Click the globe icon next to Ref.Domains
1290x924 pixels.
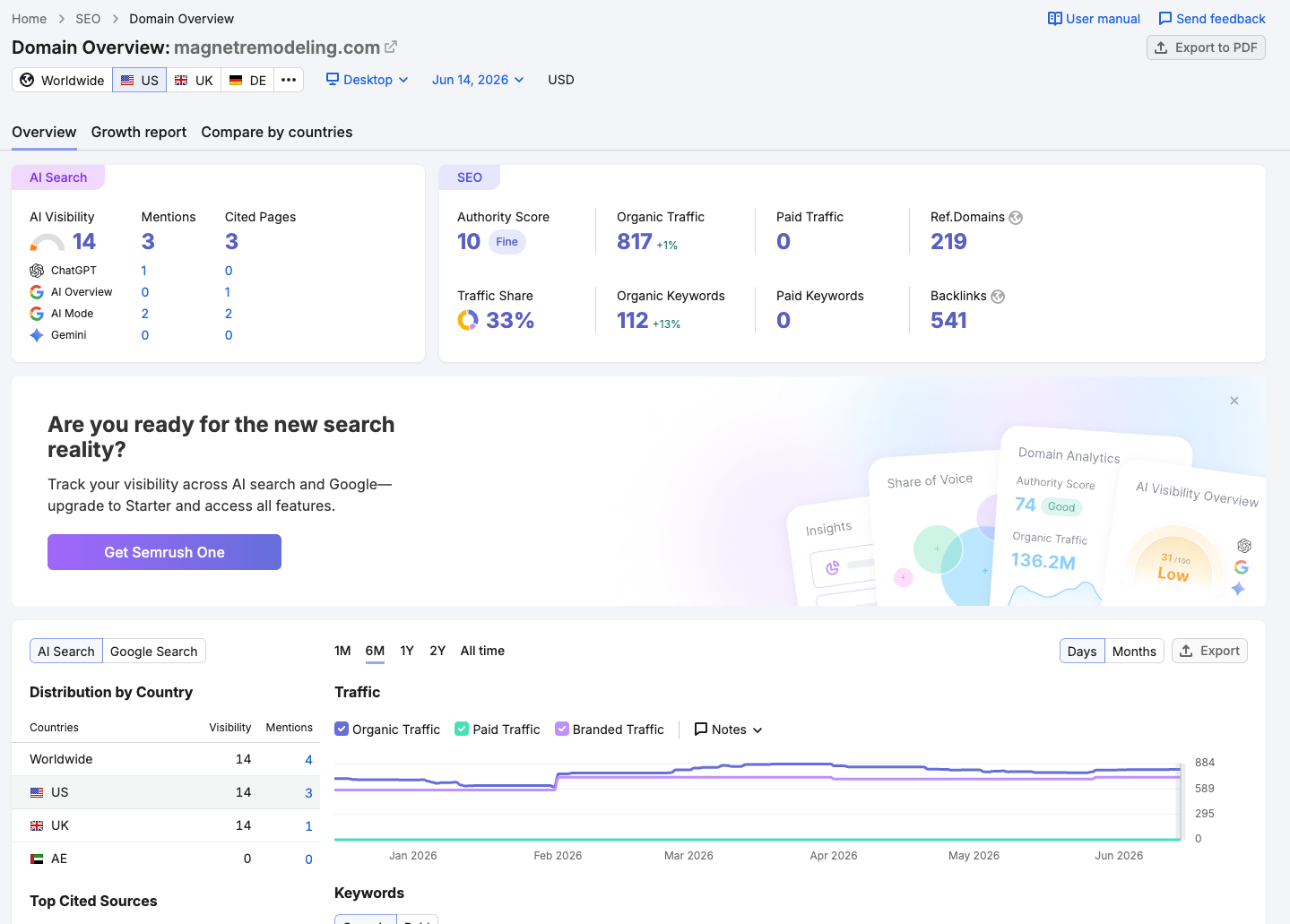pos(1016,218)
